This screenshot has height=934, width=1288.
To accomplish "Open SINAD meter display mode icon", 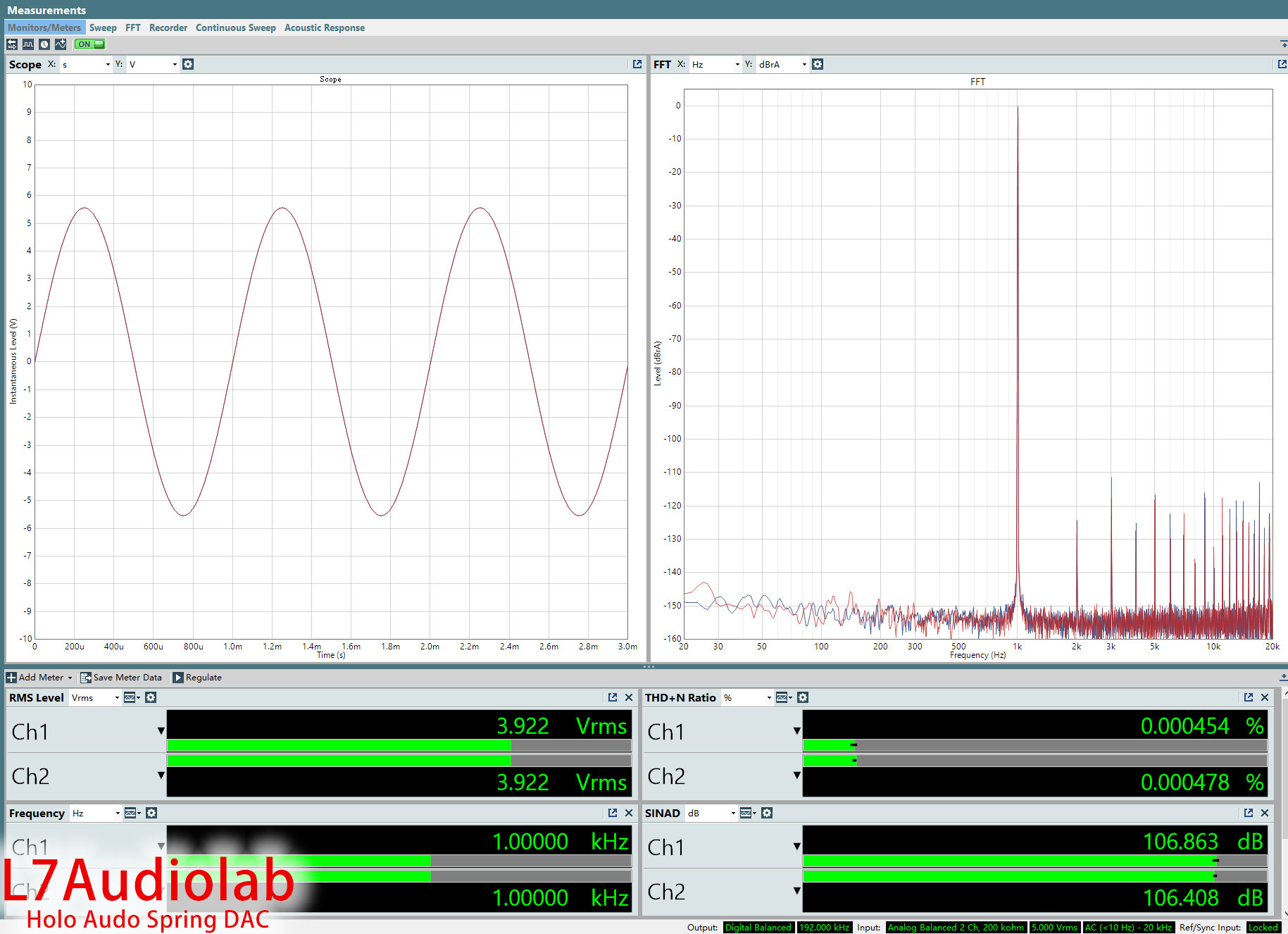I will (x=746, y=813).
